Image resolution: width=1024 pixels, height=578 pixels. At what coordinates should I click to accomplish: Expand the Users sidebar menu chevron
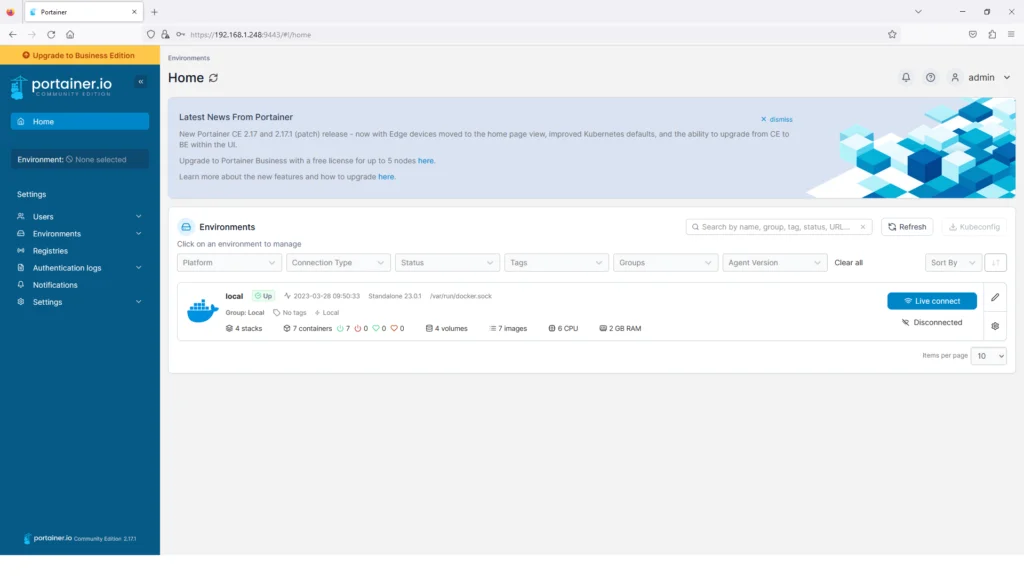pyautogui.click(x=139, y=217)
